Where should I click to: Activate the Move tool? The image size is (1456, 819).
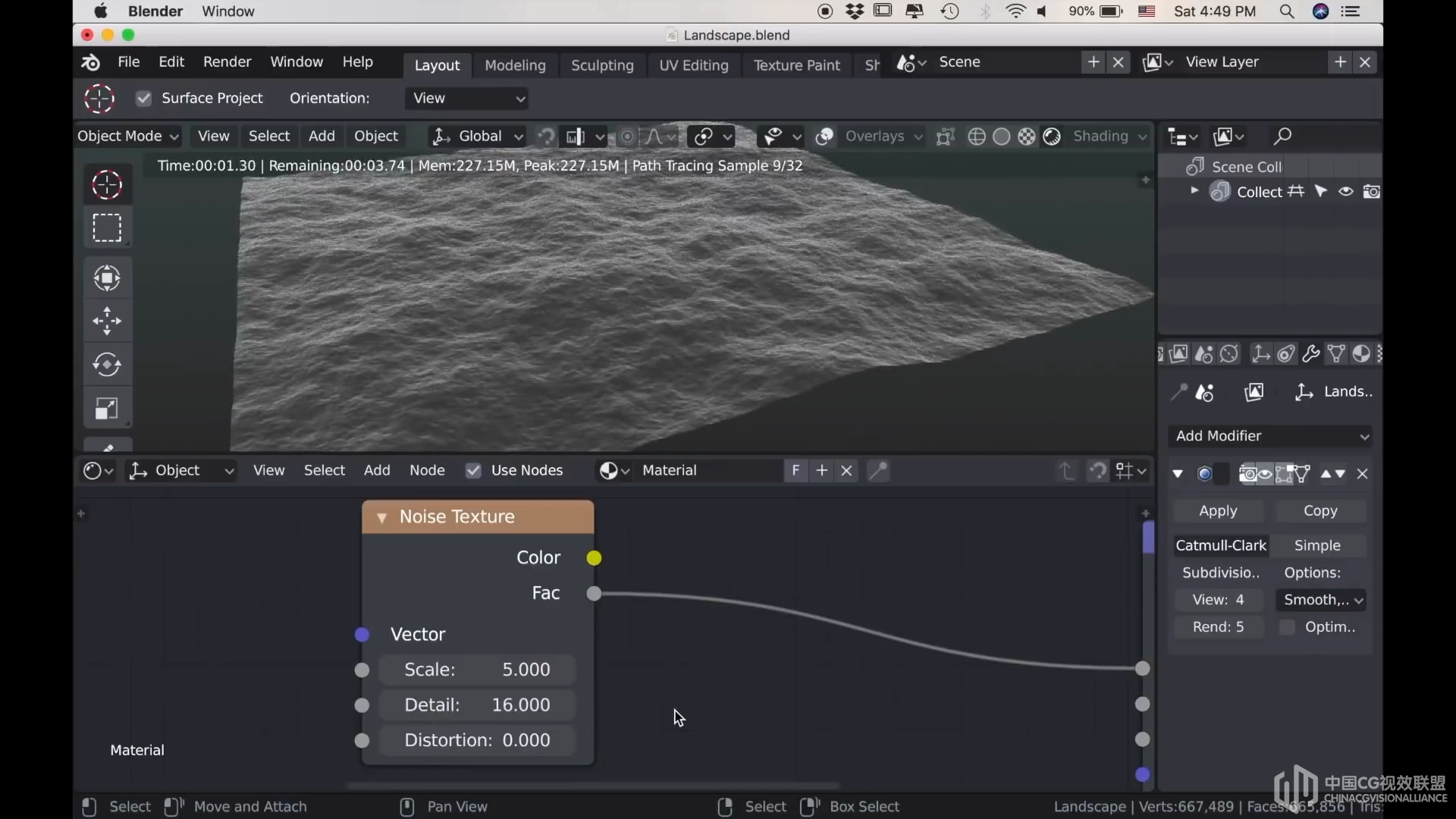[107, 322]
